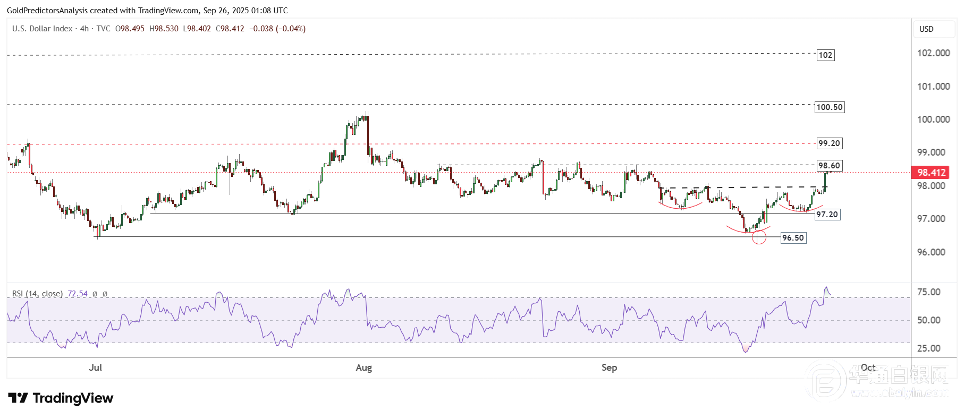Click the 101.000 value on price scale
This screenshot has width=964, height=418.
coord(933,86)
